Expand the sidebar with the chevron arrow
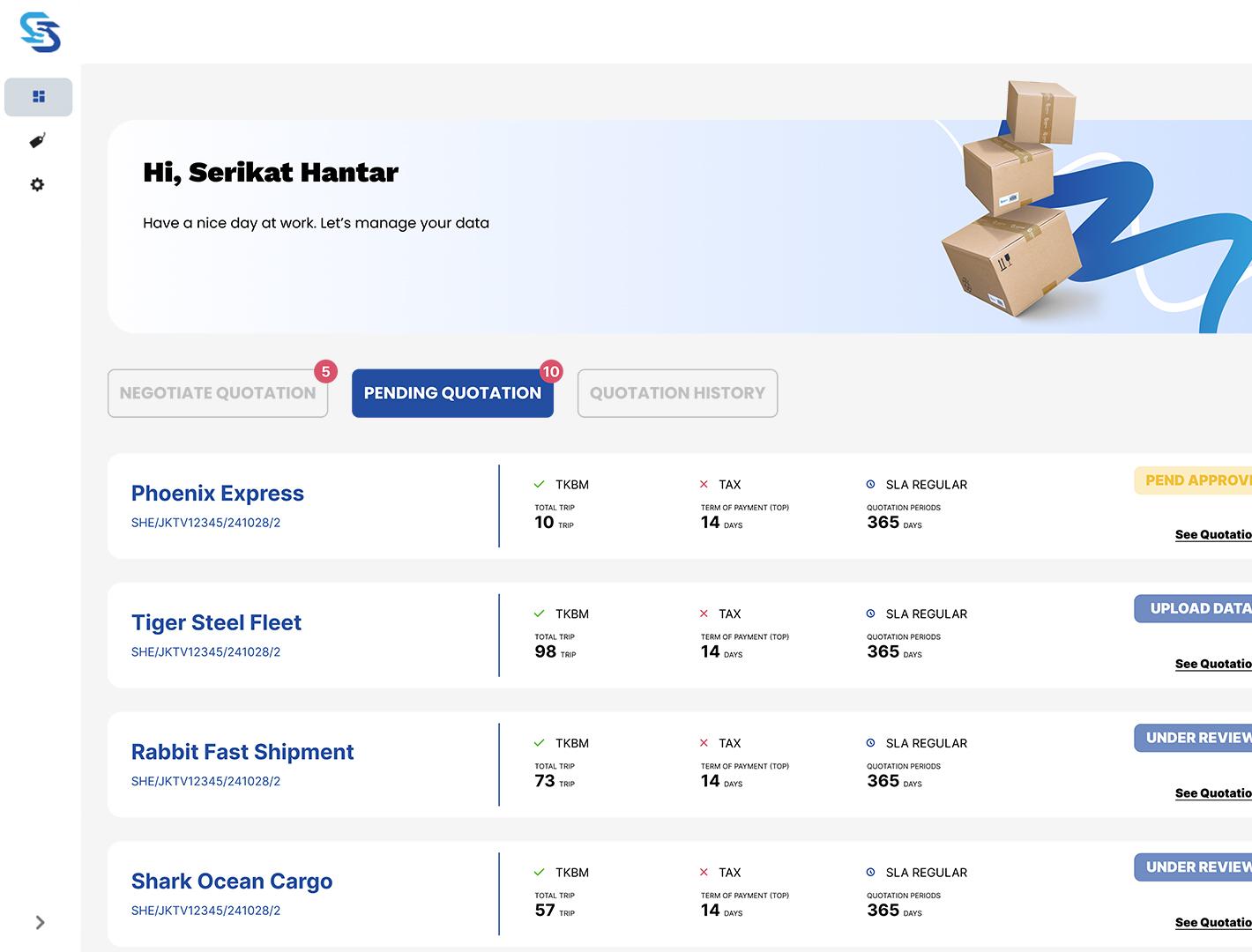The width and height of the screenshot is (1252, 952). point(40,922)
